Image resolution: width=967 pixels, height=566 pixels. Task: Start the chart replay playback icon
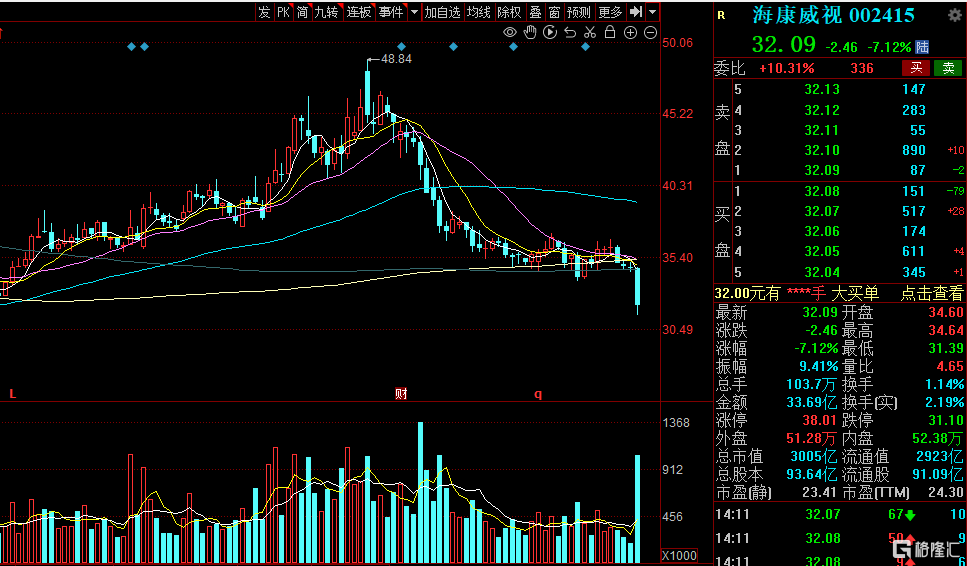[x=550, y=33]
